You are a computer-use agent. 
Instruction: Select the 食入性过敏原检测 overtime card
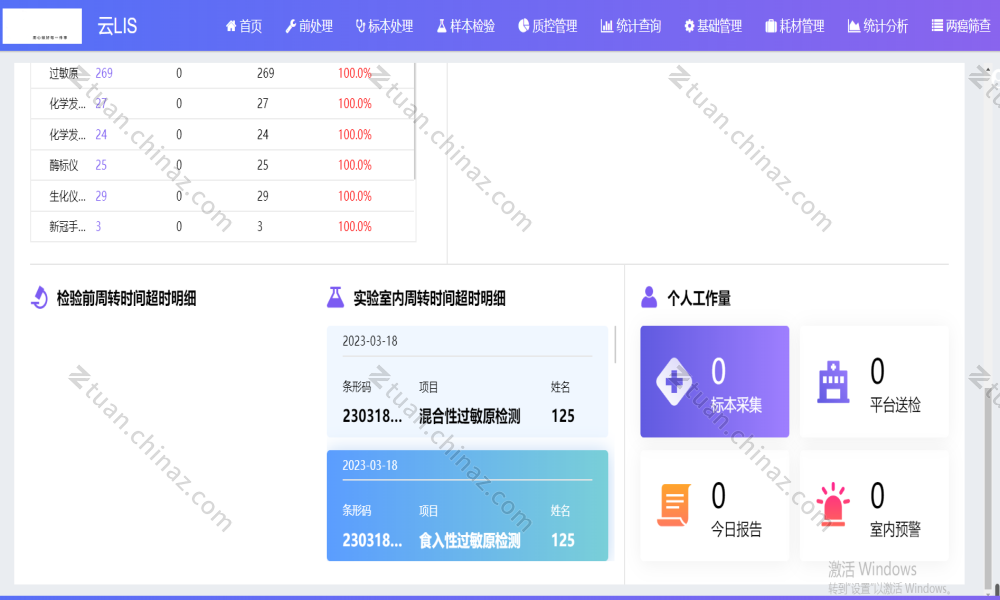coord(467,506)
